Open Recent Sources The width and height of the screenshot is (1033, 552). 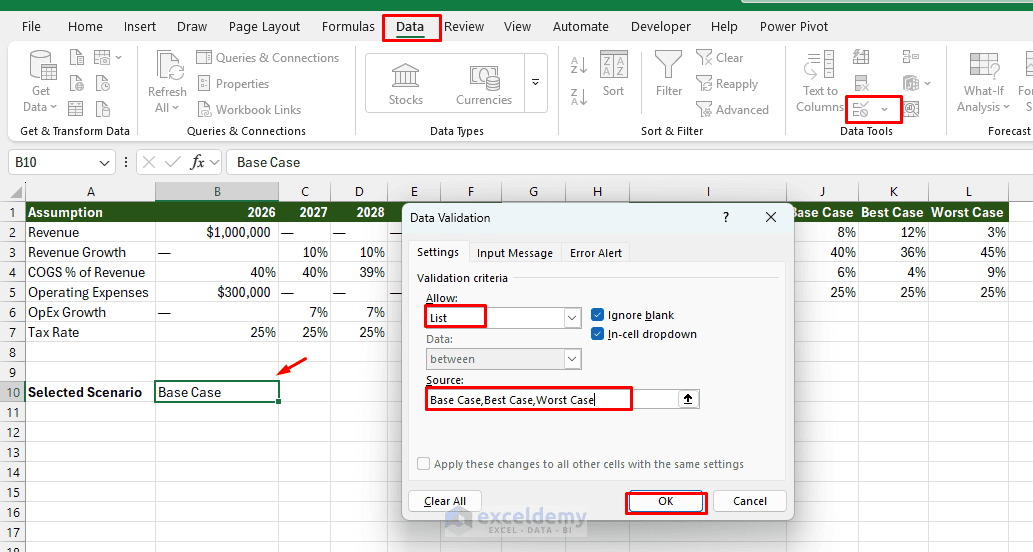(103, 84)
